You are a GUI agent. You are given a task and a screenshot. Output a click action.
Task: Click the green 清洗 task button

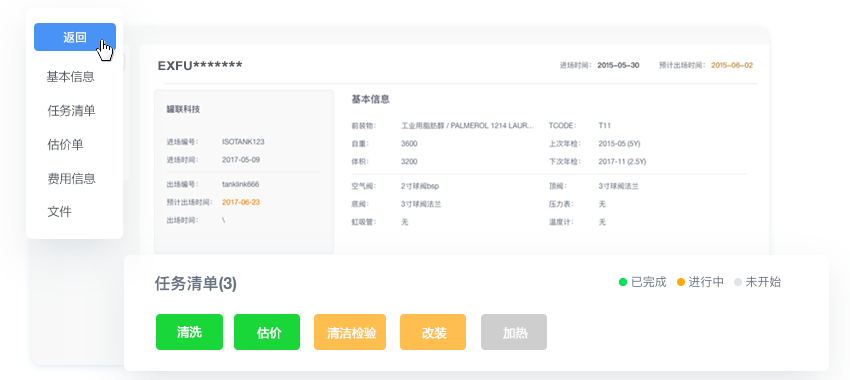[189, 332]
